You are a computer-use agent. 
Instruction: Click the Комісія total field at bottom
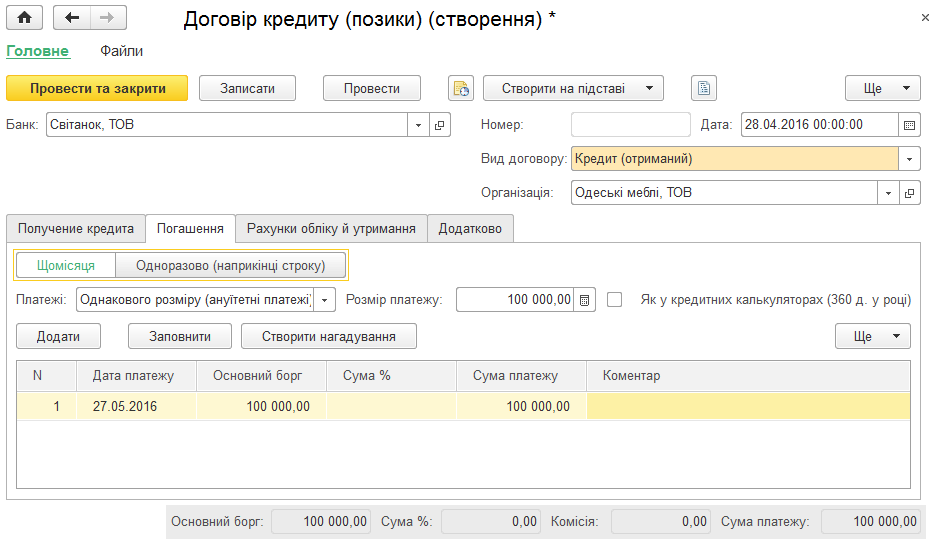tap(660, 522)
